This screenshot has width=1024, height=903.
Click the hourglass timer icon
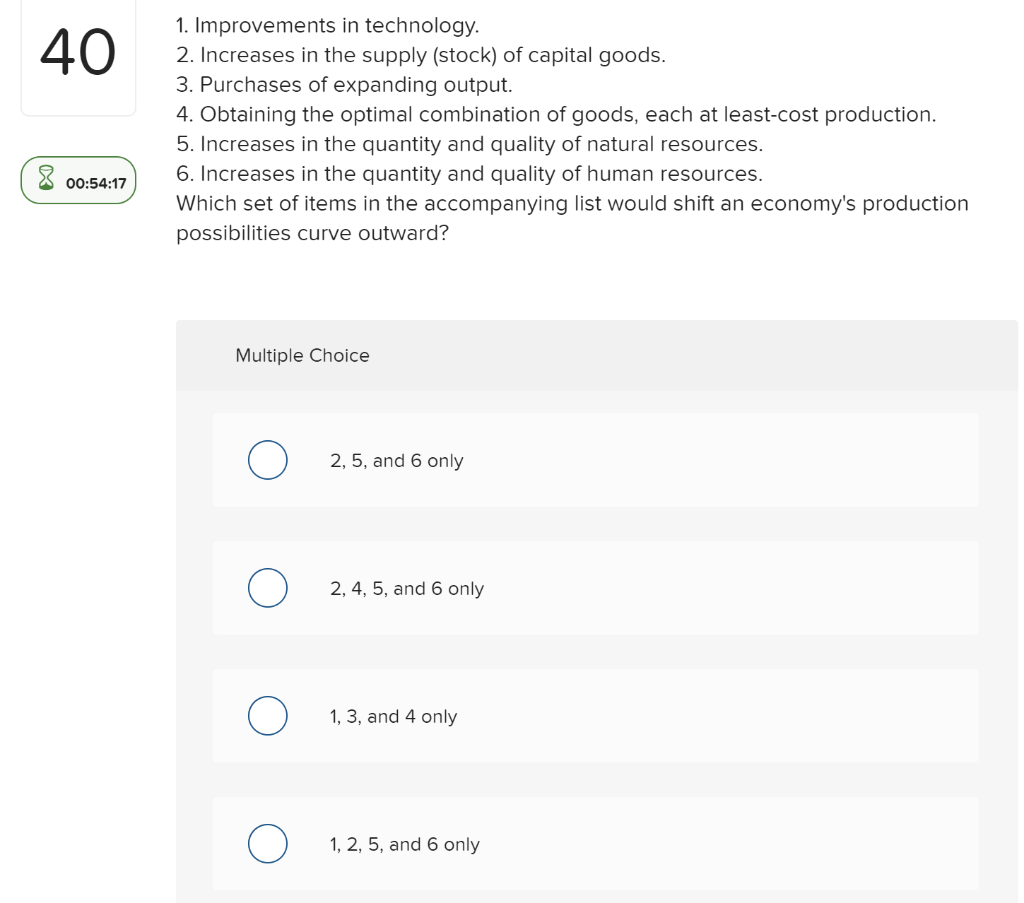tap(46, 182)
